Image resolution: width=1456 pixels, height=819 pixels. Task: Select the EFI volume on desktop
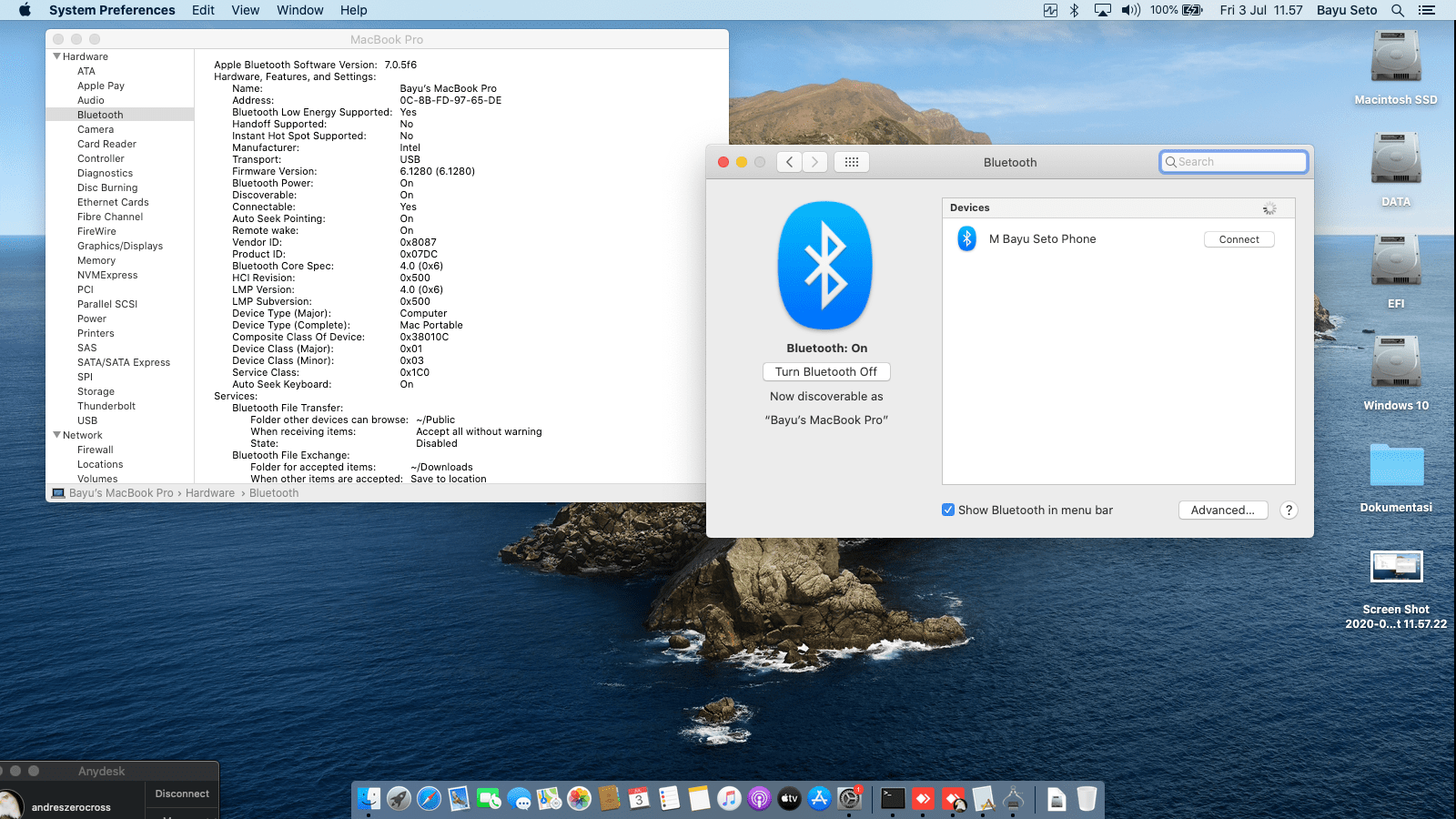(x=1396, y=271)
